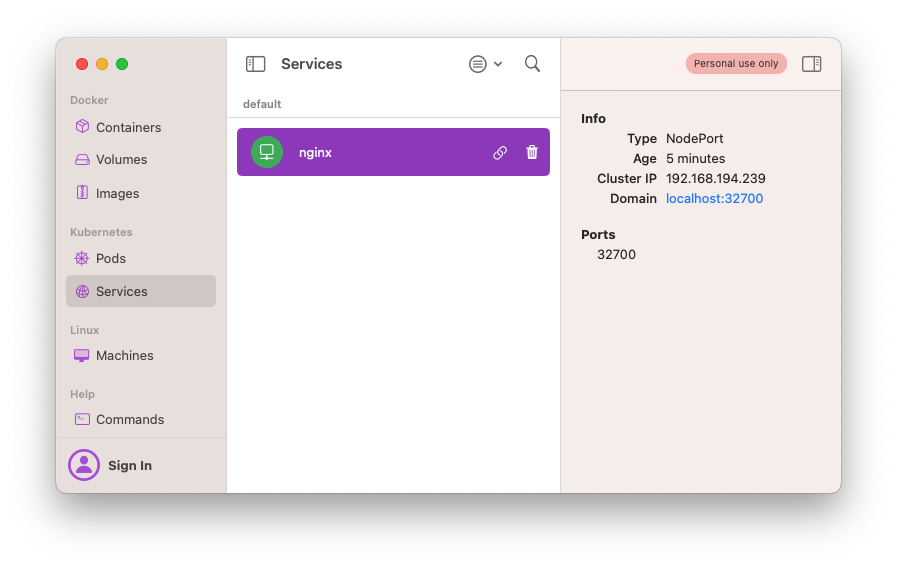Image resolution: width=897 pixels, height=567 pixels.
Task: Click the Images archive icon
Action: 82,192
